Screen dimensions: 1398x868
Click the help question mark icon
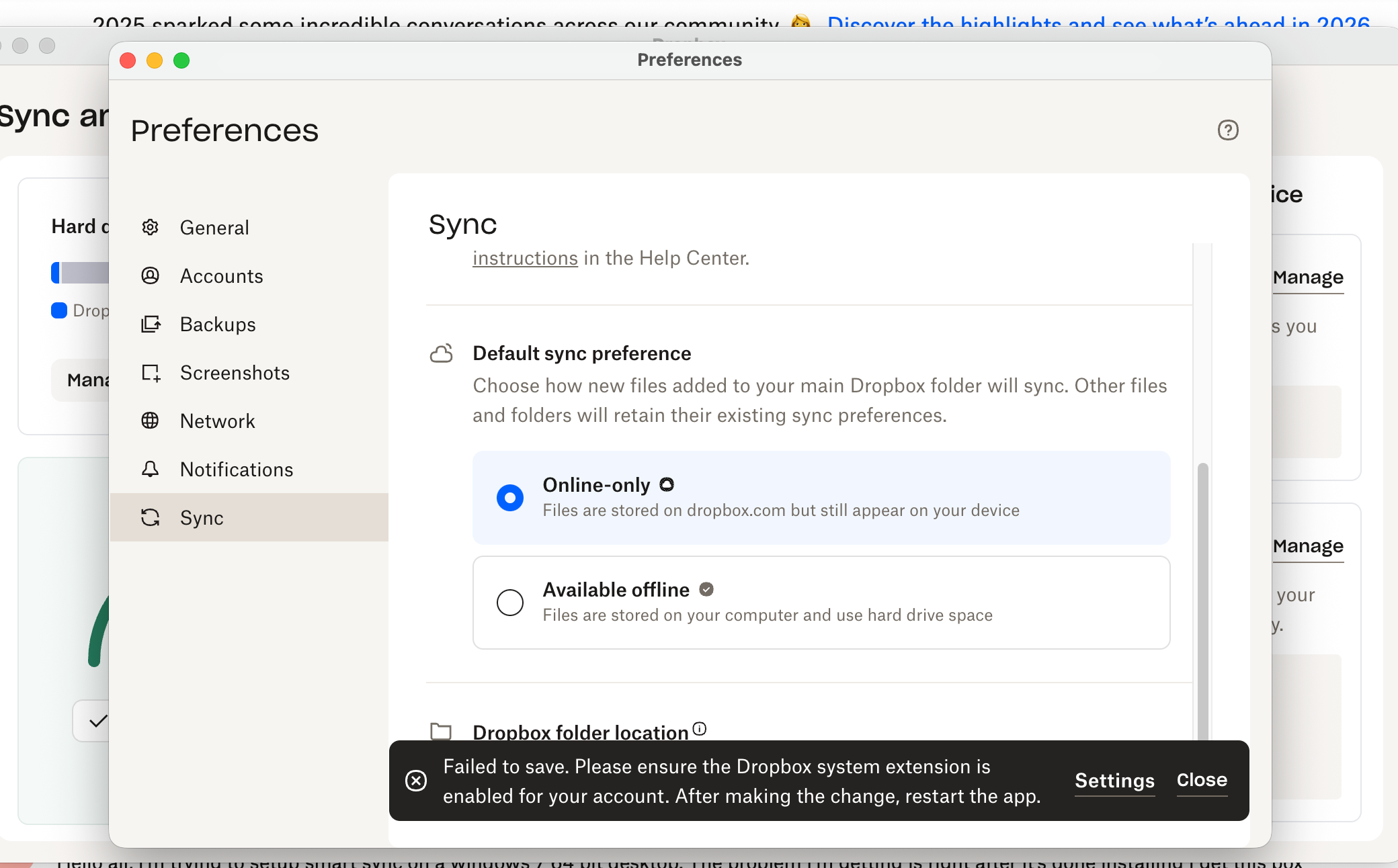[x=1227, y=130]
